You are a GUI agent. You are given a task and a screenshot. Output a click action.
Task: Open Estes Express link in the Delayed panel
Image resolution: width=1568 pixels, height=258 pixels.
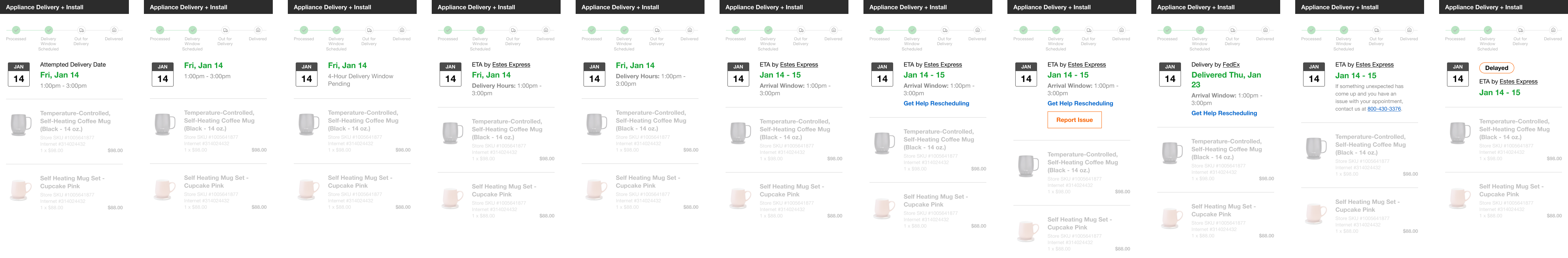point(1518,82)
